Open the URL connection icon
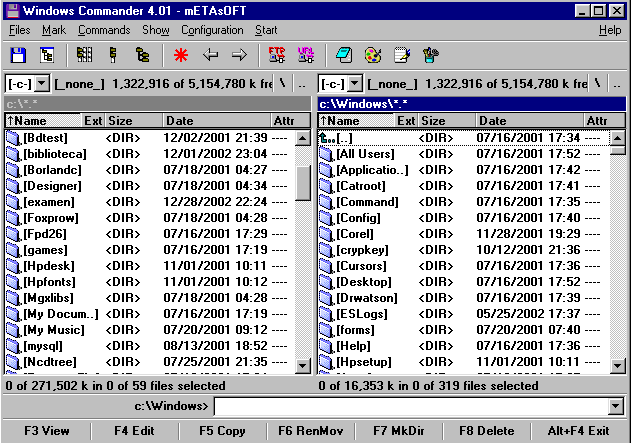The image size is (631, 443). point(306,55)
